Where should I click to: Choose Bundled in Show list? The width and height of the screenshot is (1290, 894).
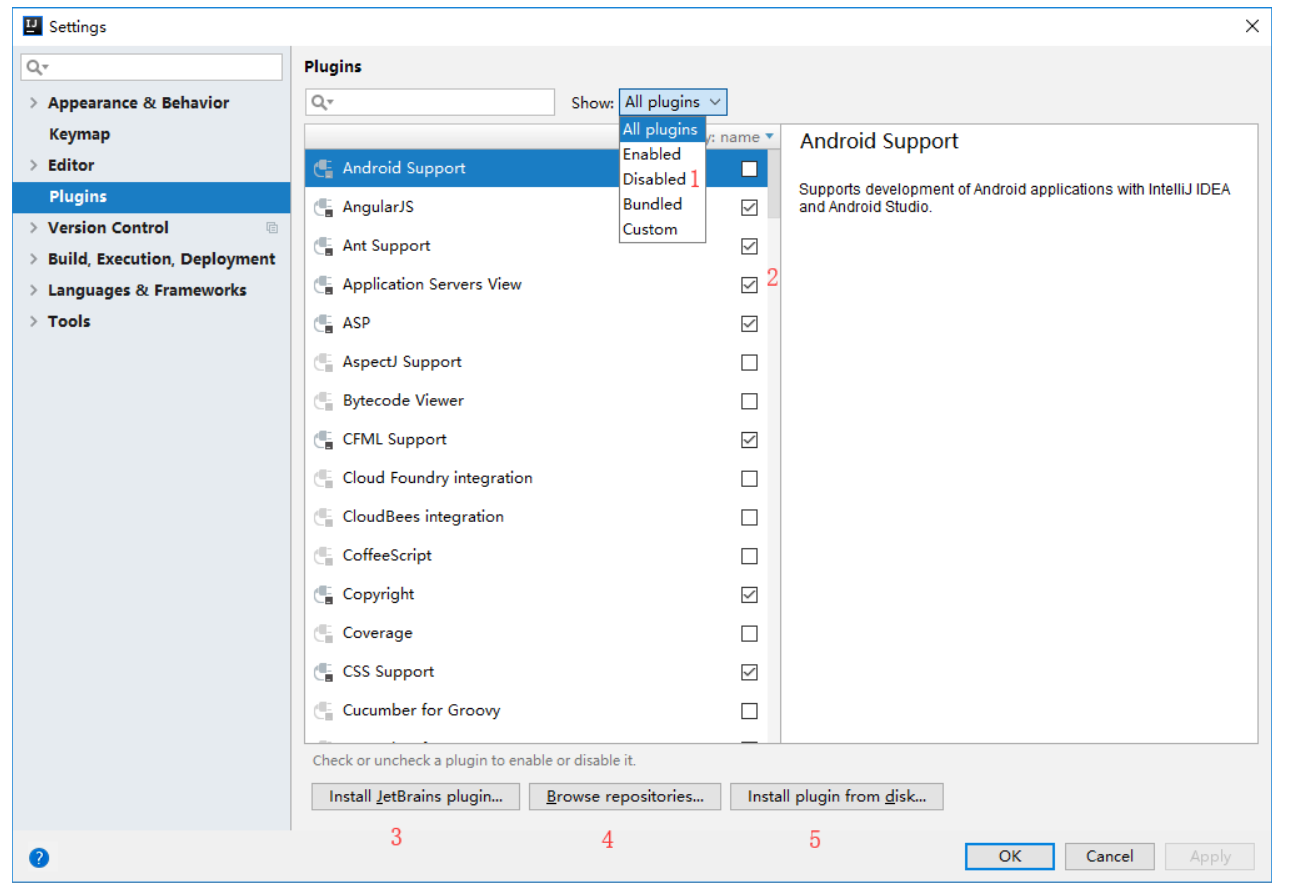[662, 204]
